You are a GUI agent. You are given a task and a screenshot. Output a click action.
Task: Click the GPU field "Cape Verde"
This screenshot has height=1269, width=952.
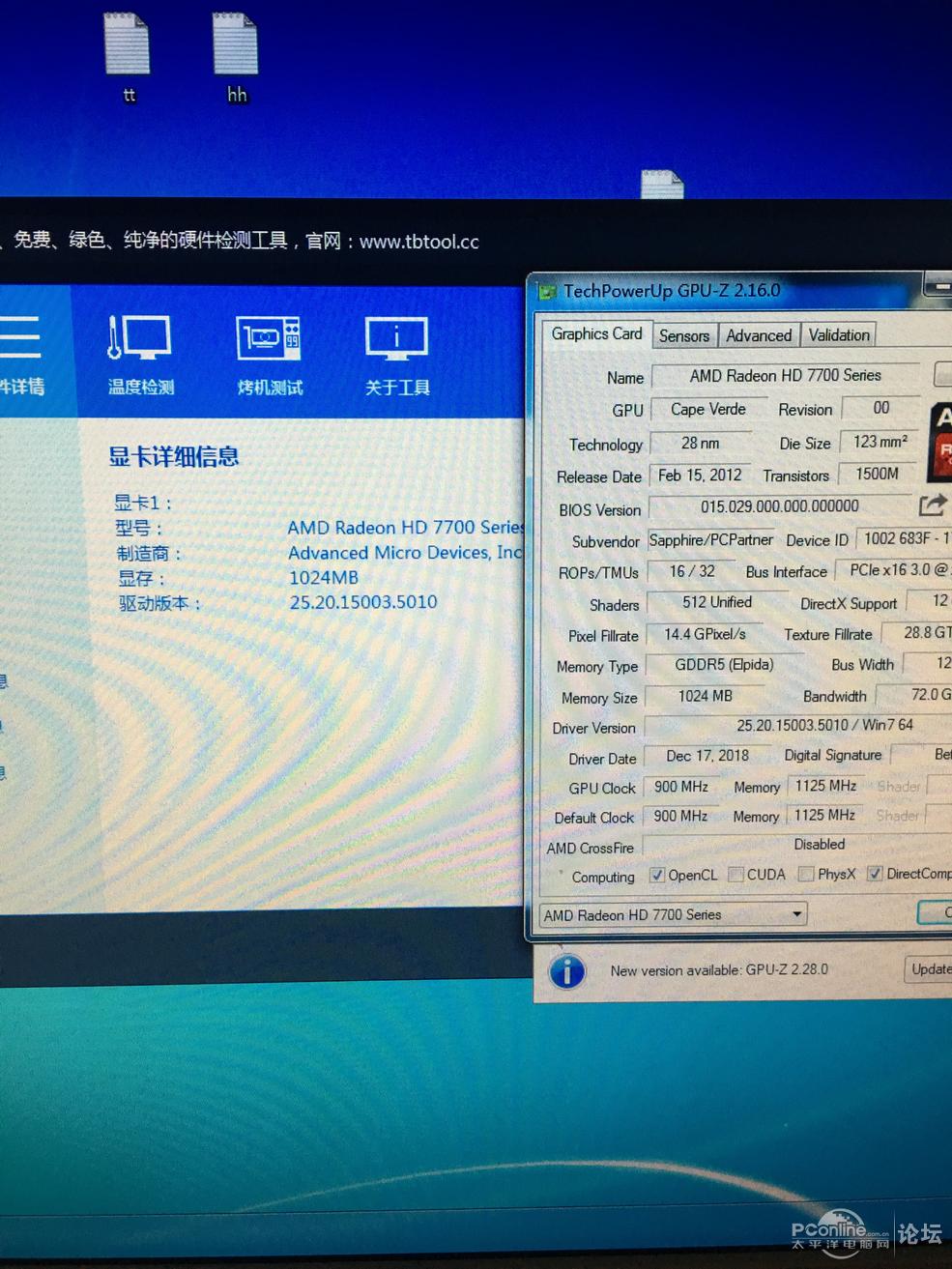708,409
